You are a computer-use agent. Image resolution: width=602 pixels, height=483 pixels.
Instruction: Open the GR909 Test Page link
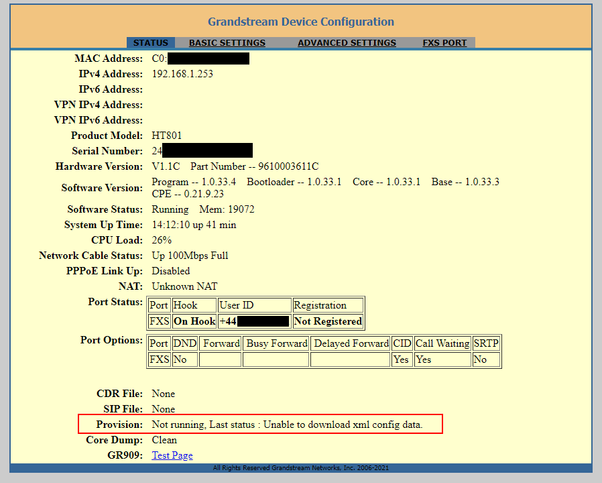(172, 455)
